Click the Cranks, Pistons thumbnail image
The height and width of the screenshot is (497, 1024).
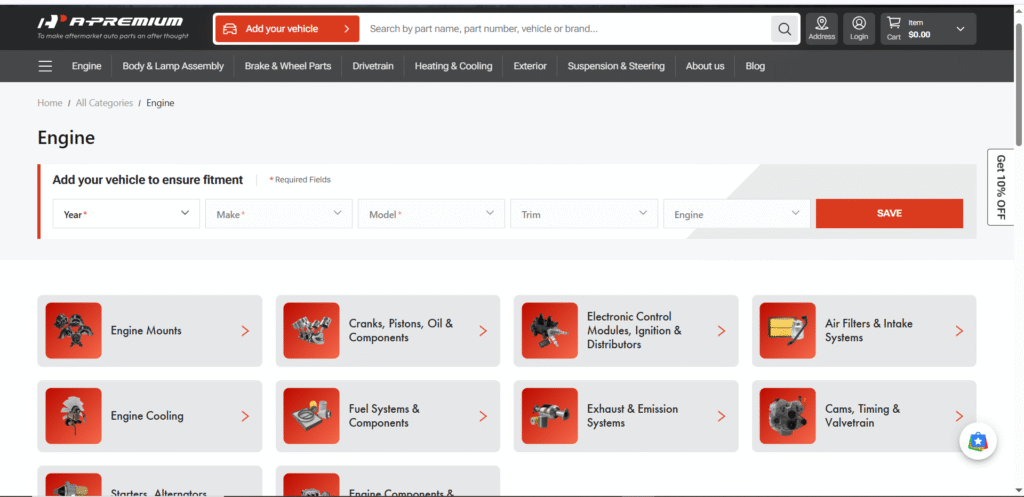click(x=312, y=330)
